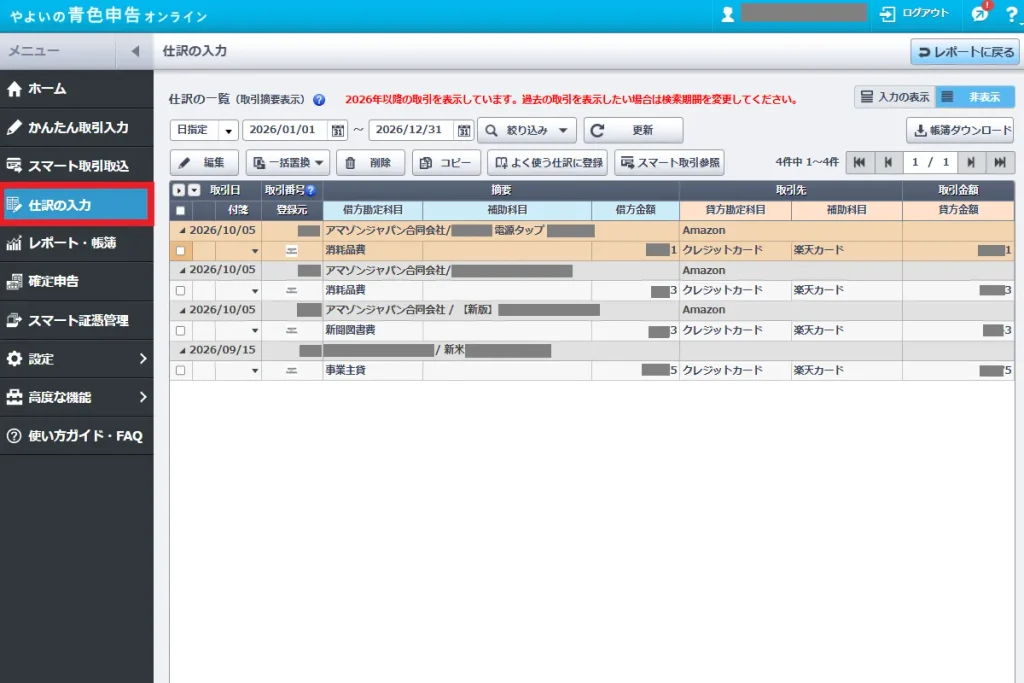Click ログアウト

tap(914, 13)
